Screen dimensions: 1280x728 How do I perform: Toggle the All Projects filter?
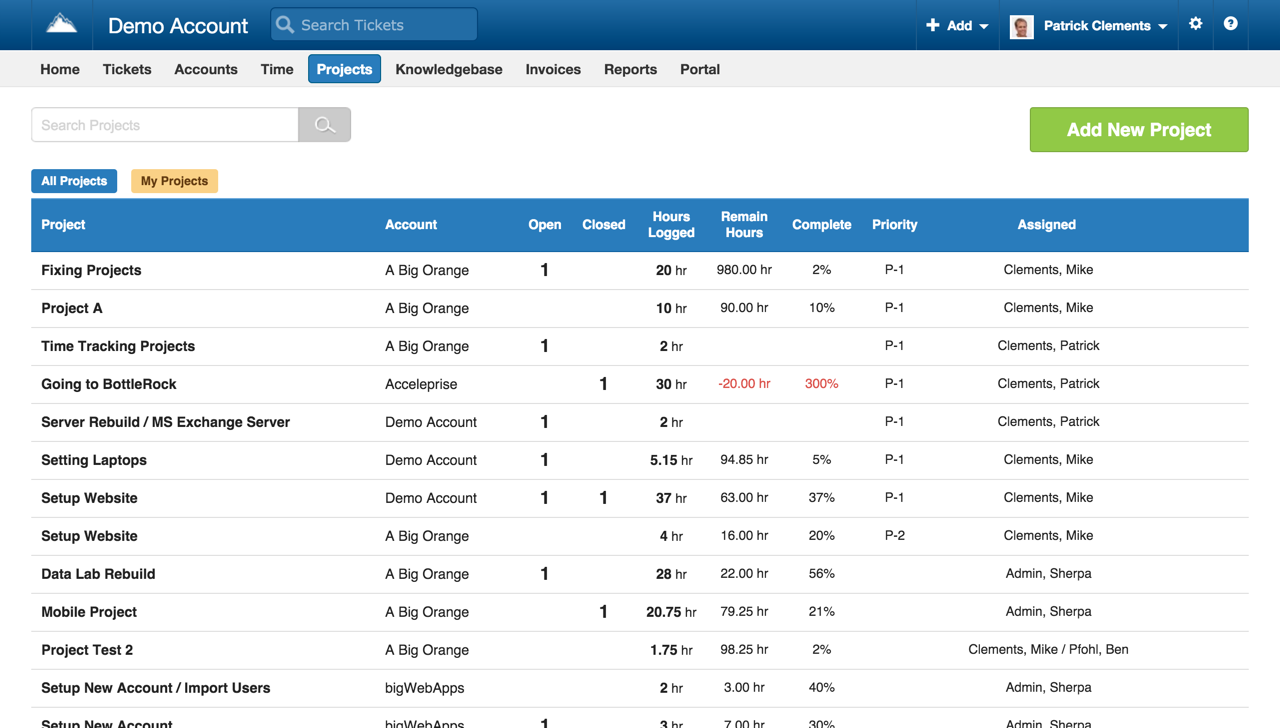(74, 181)
